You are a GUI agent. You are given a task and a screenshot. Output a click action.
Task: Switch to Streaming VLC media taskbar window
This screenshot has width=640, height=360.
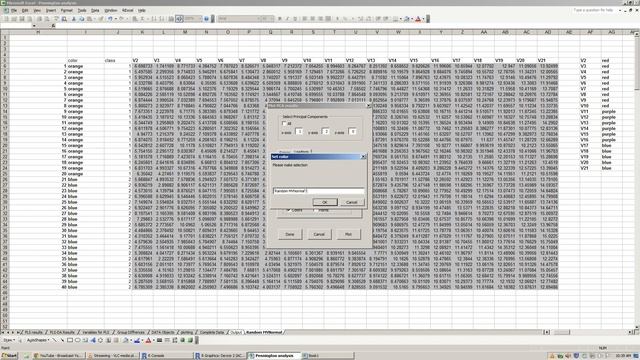coord(112,356)
